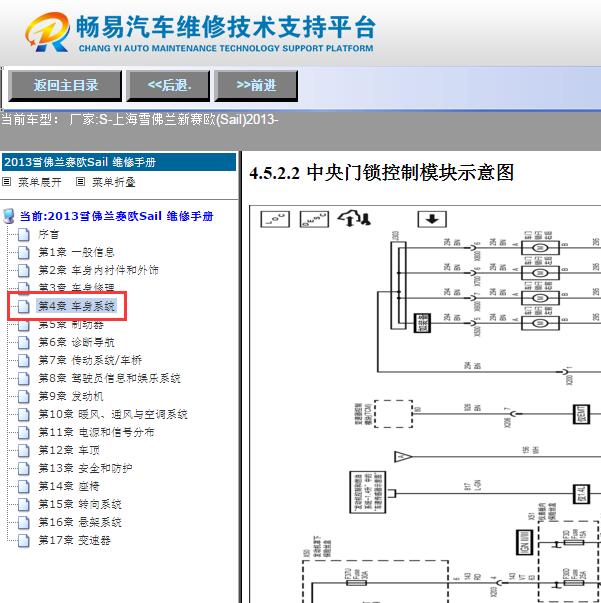Open 第8章 驾驶员信息和娱乐系统
Image resolution: width=601 pixels, height=603 pixels.
point(109,378)
